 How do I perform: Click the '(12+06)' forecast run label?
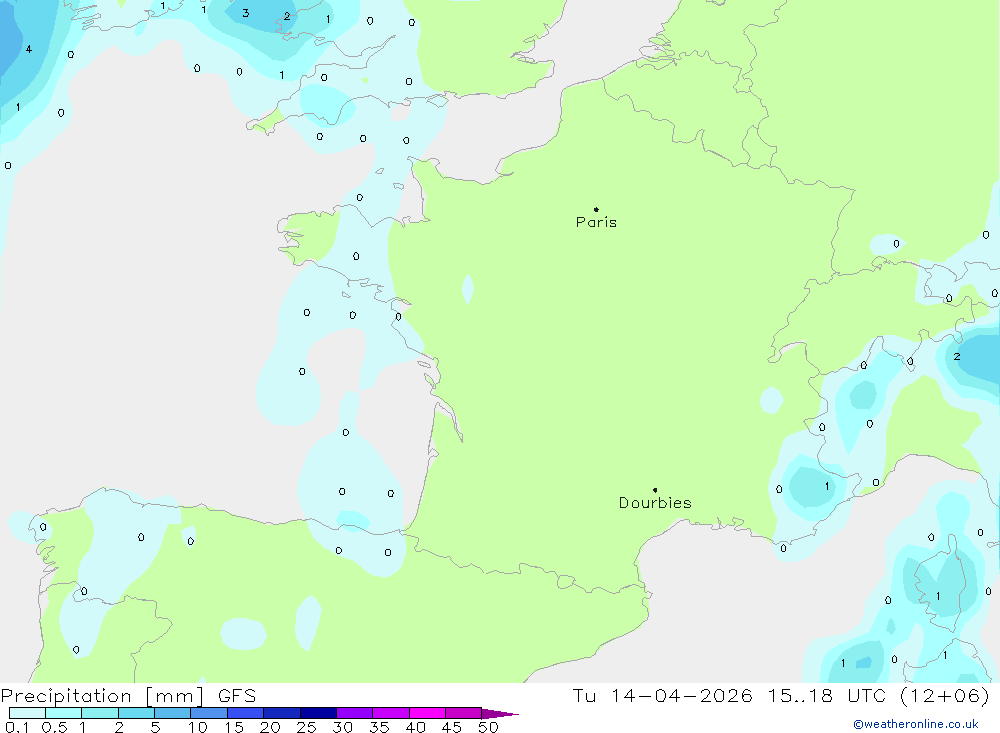pos(945,695)
